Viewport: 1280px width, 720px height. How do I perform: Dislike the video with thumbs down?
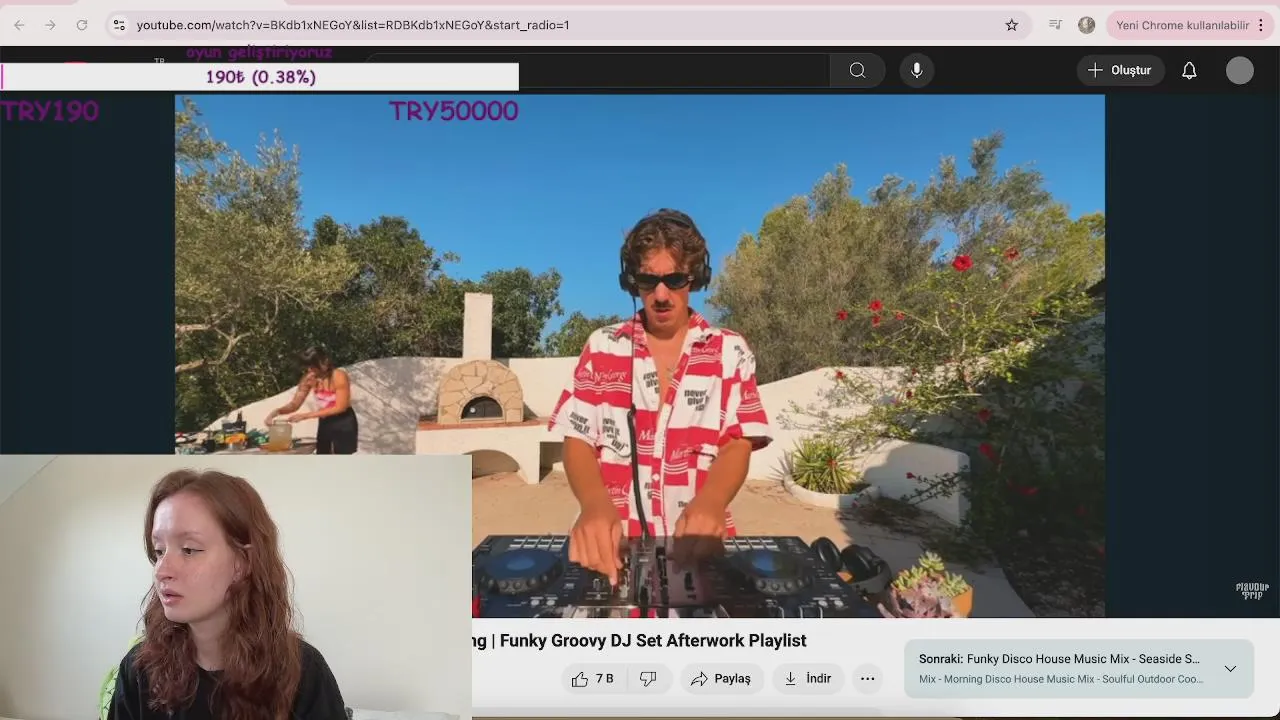coord(648,679)
